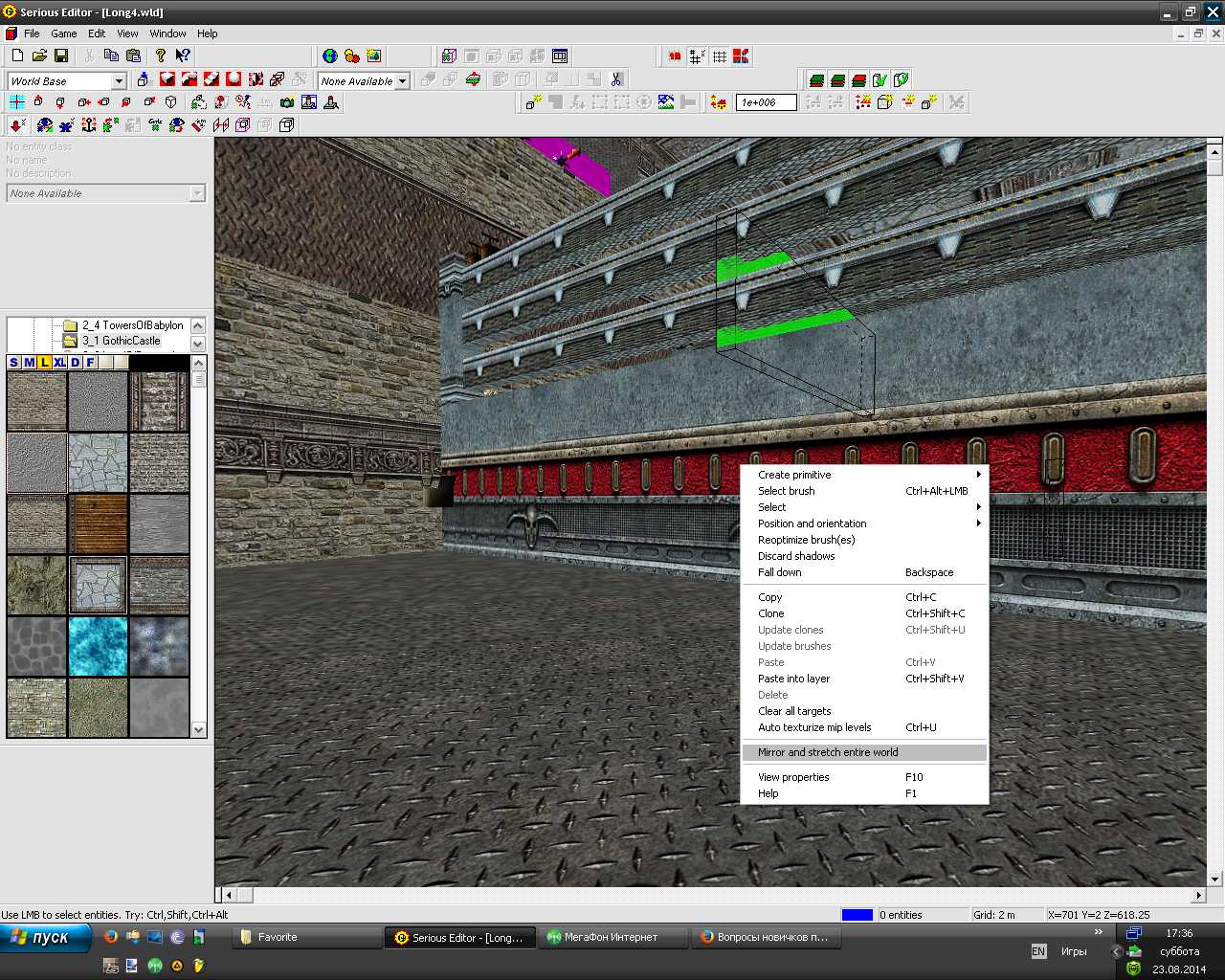Toggle the S texture size button
1225x980 pixels.
point(13,363)
